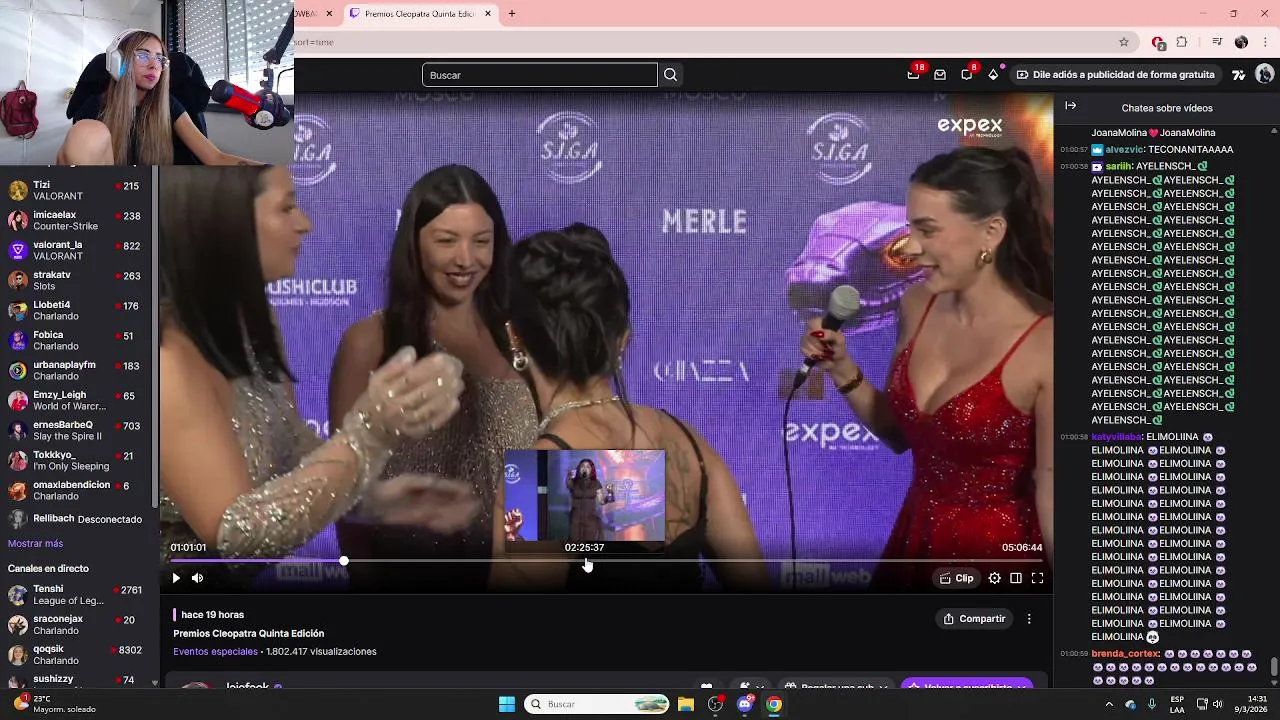Seek to 02:25:37 on the timeline
This screenshot has width=1280, height=720.
point(586,561)
